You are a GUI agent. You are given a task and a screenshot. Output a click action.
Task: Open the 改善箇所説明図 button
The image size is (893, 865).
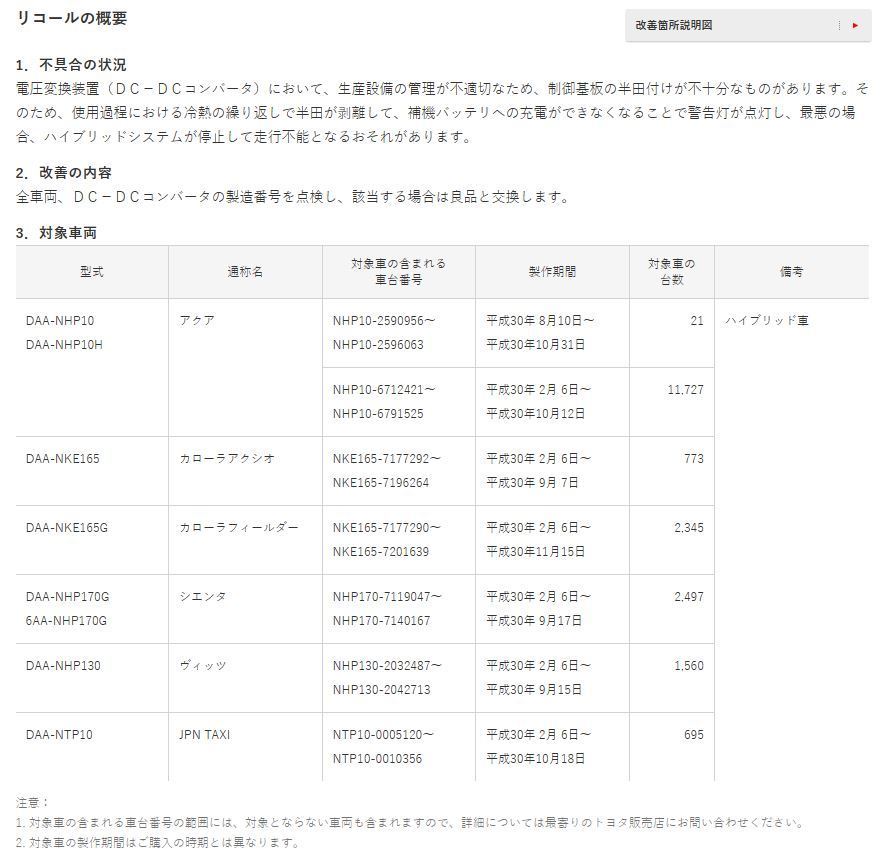[x=748, y=25]
